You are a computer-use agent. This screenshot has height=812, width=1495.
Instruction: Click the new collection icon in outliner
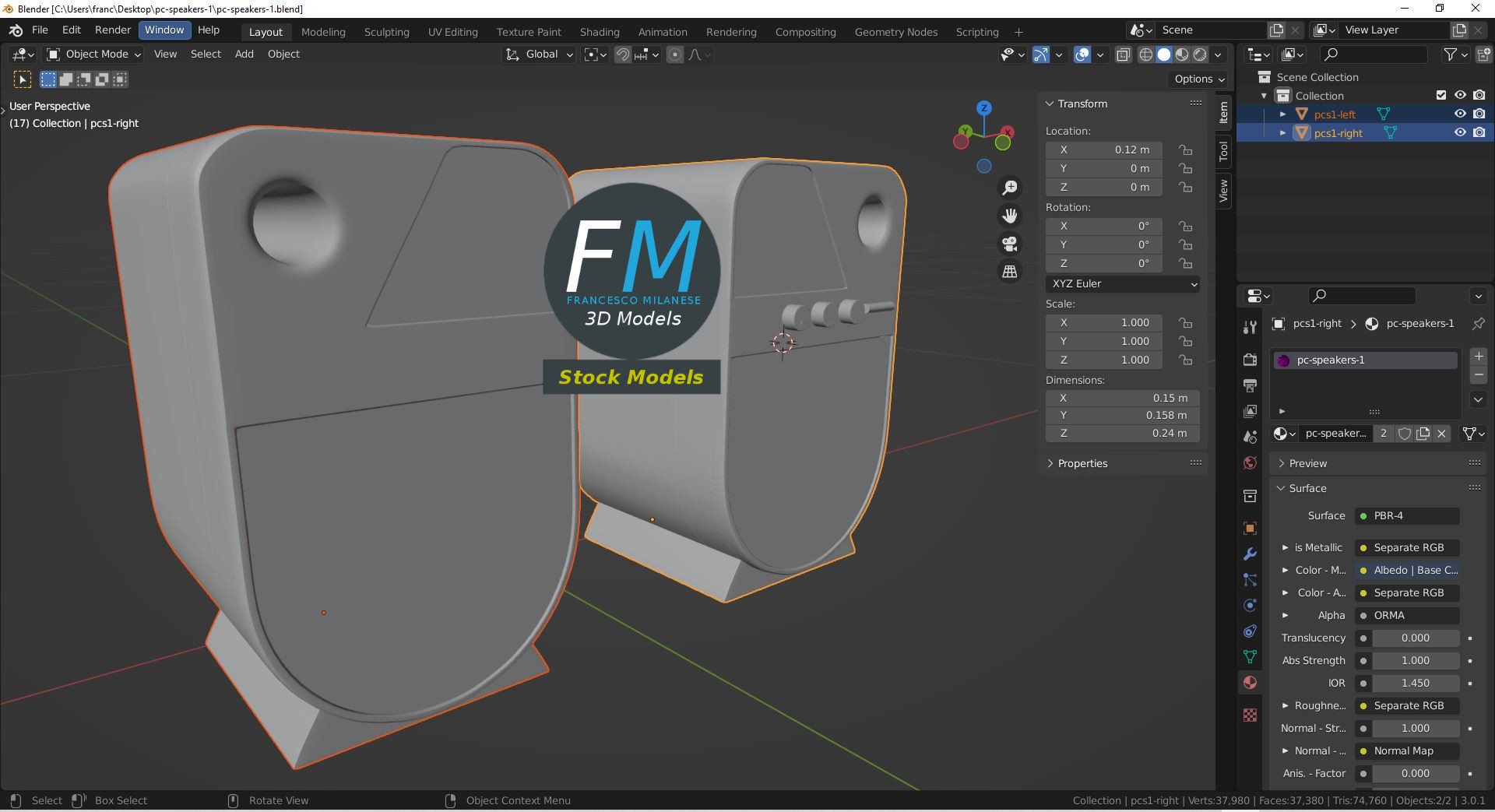click(x=1483, y=54)
